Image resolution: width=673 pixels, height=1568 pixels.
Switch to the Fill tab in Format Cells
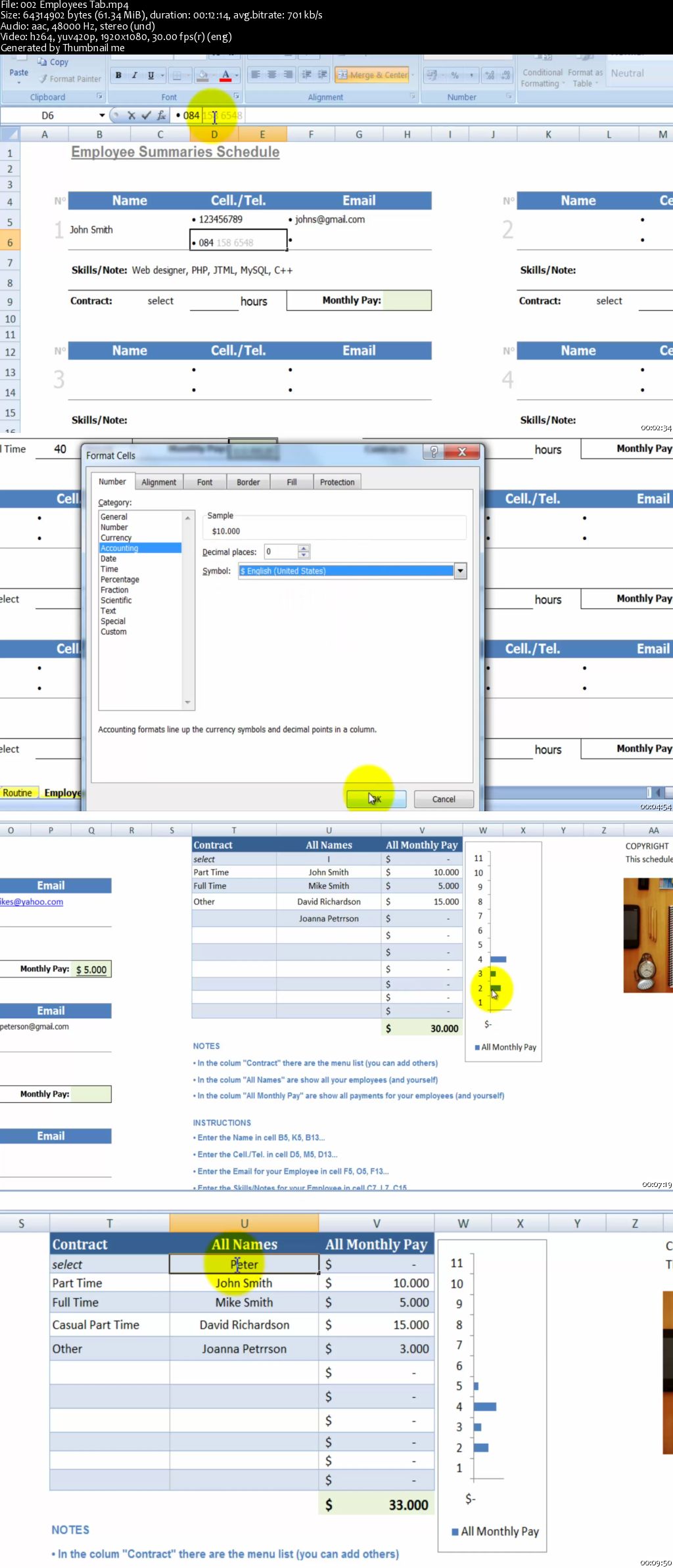pyautogui.click(x=292, y=482)
